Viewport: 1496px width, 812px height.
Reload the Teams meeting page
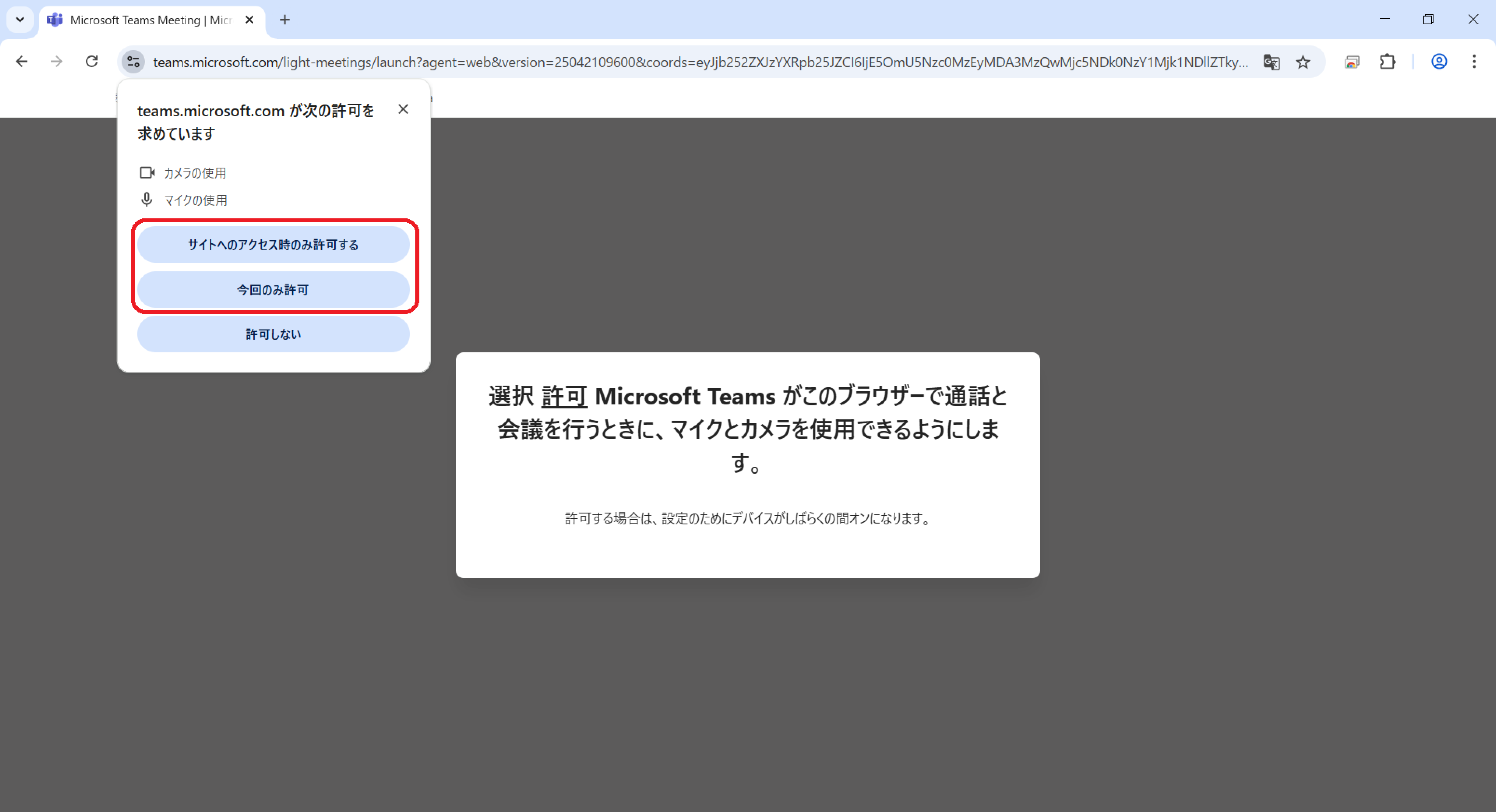tap(92, 62)
